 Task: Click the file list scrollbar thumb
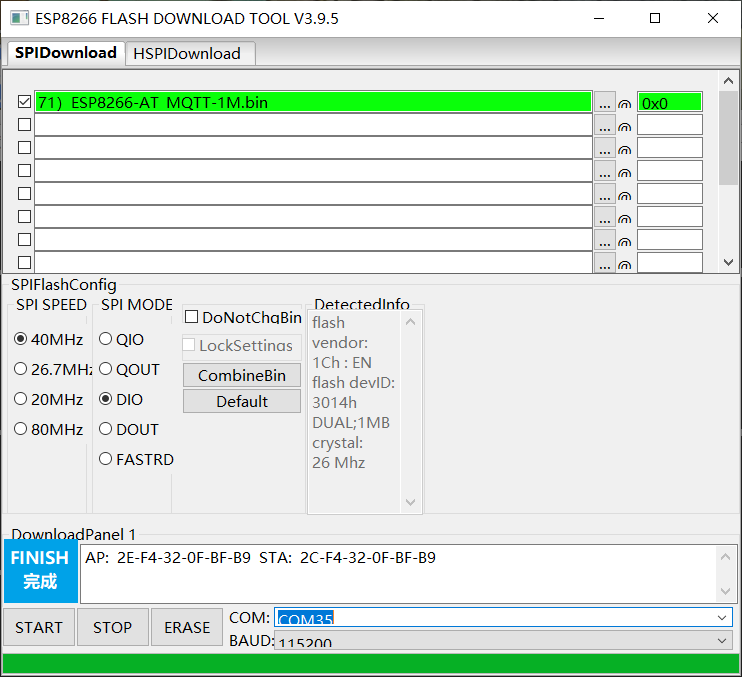click(728, 137)
